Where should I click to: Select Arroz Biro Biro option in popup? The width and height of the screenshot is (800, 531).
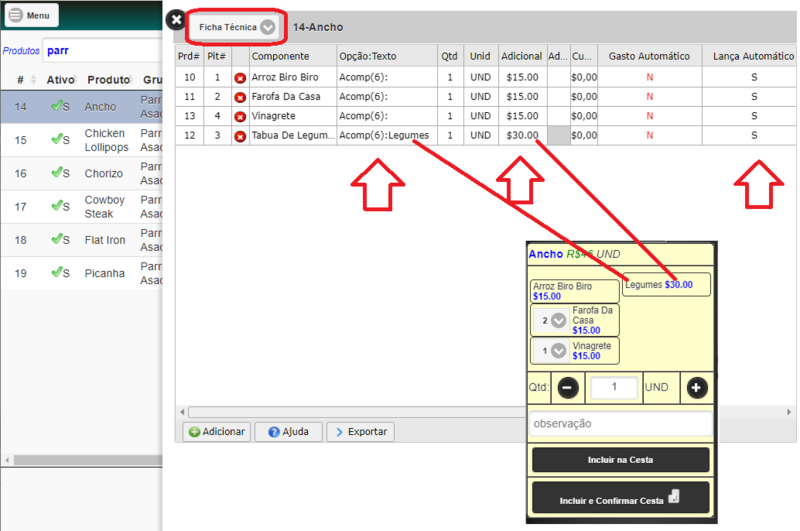(574, 291)
